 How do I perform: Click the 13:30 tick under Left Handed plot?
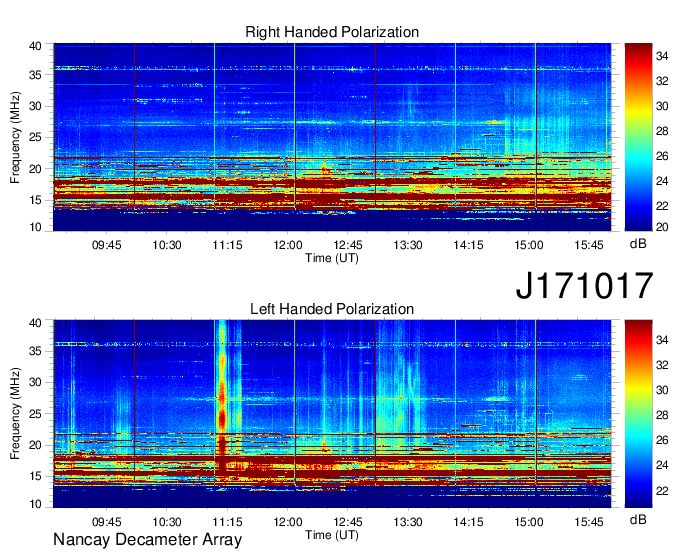click(x=408, y=522)
